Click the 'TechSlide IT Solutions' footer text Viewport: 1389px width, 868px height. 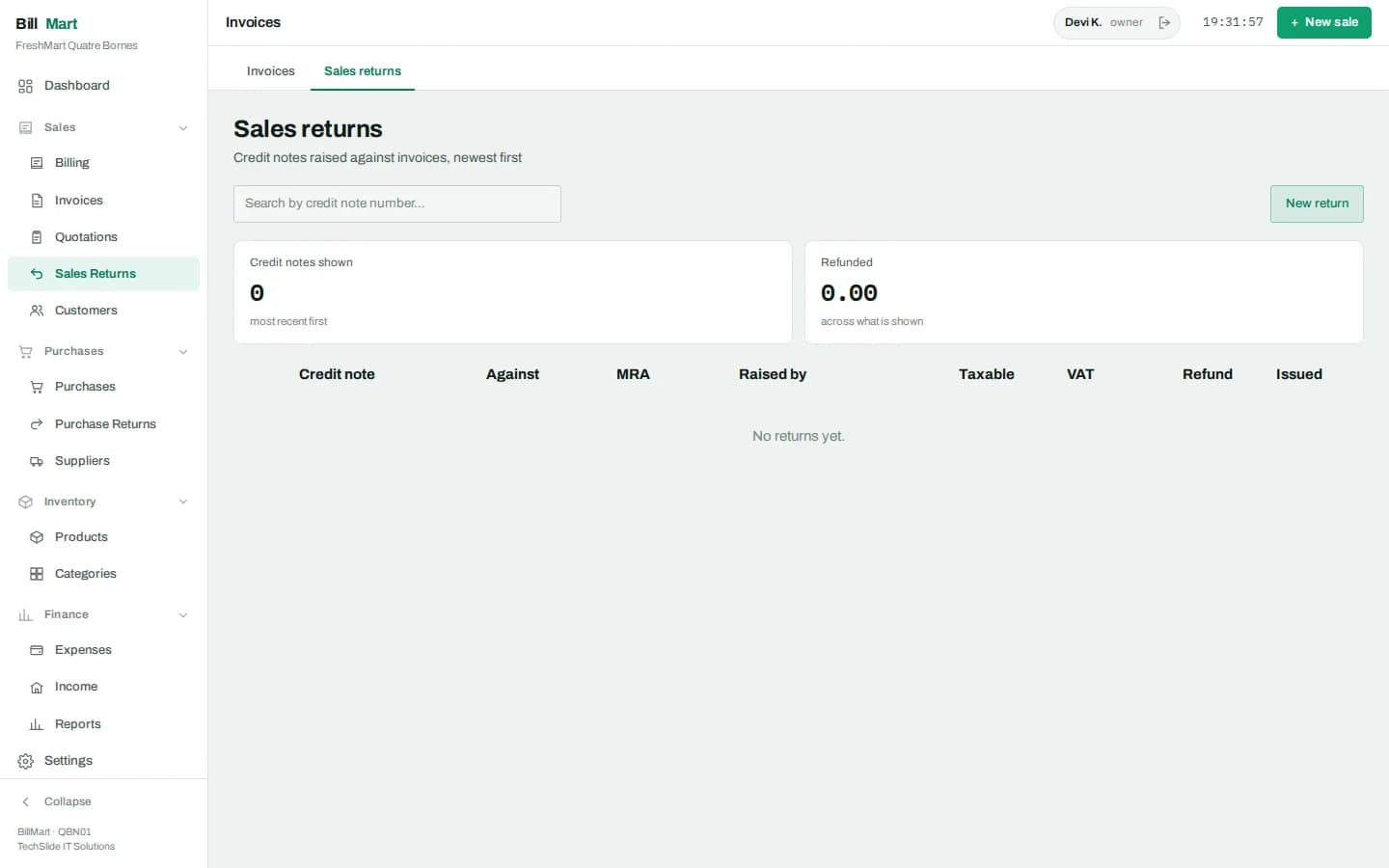tap(66, 847)
